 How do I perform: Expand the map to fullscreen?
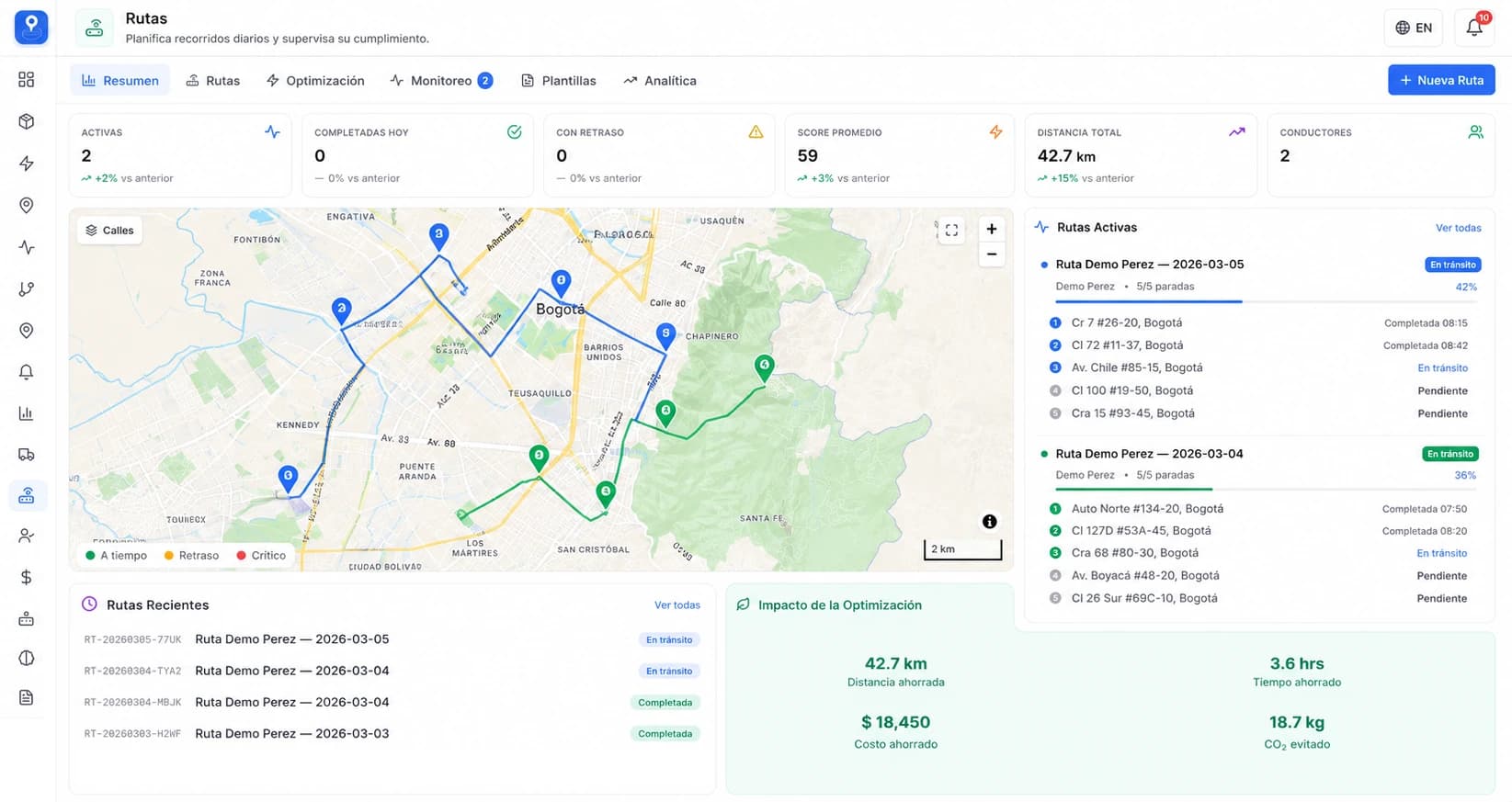(x=951, y=231)
